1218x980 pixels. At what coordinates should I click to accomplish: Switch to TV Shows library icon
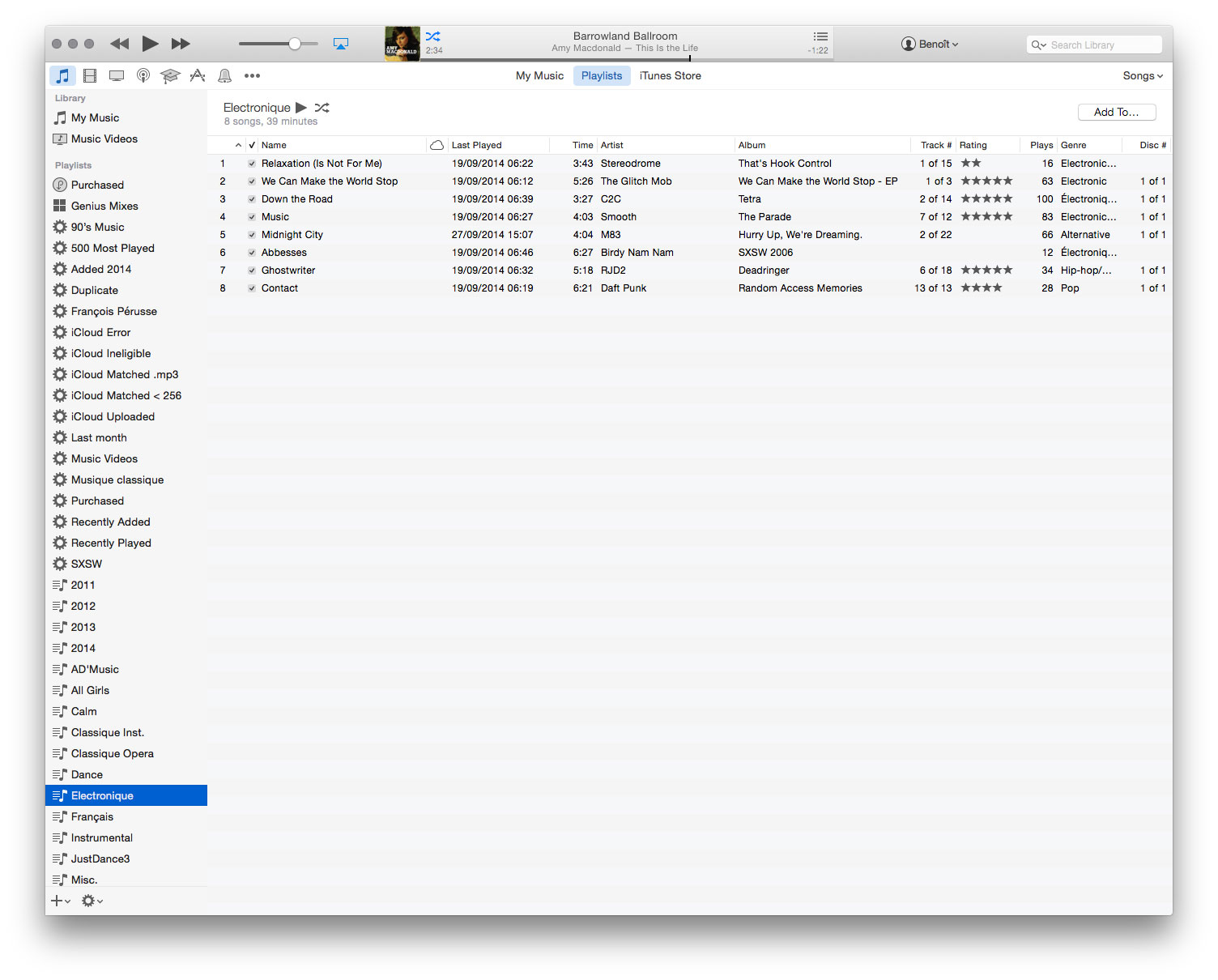coord(117,75)
